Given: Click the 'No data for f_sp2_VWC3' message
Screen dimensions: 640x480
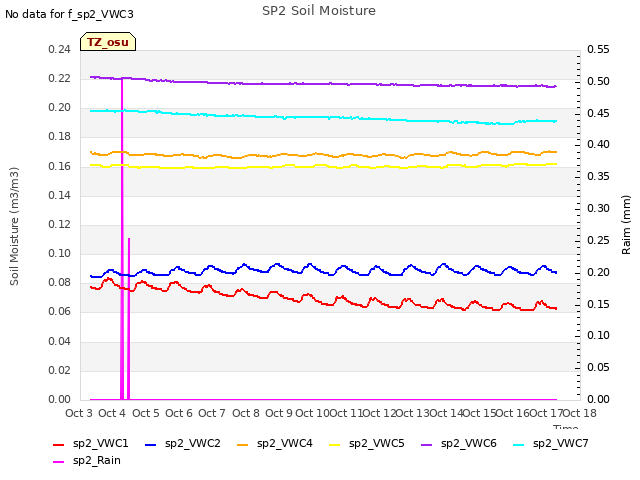Looking at the screenshot, I should point(69,14).
